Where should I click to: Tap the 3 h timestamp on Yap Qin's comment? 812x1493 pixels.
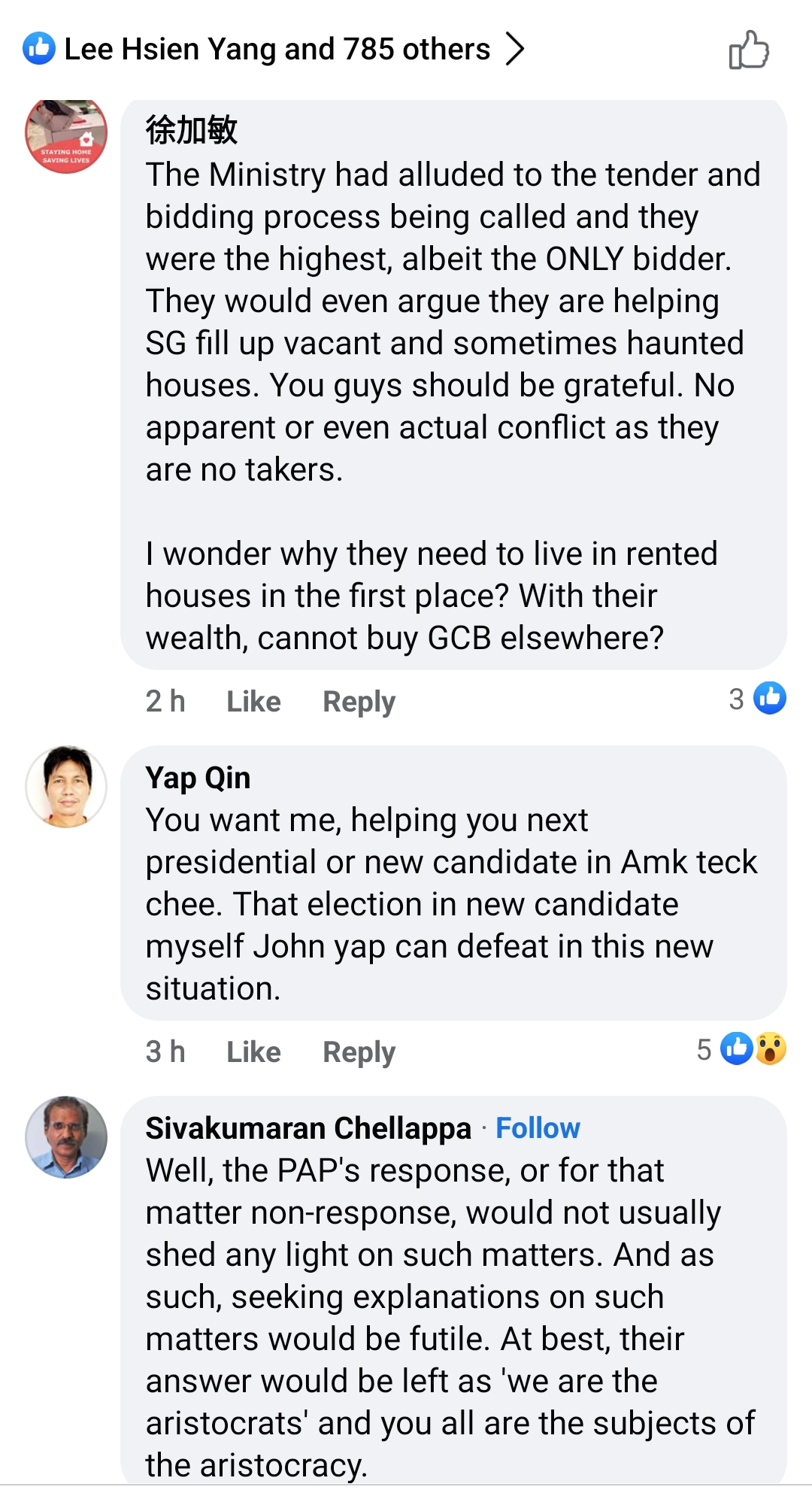165,1051
